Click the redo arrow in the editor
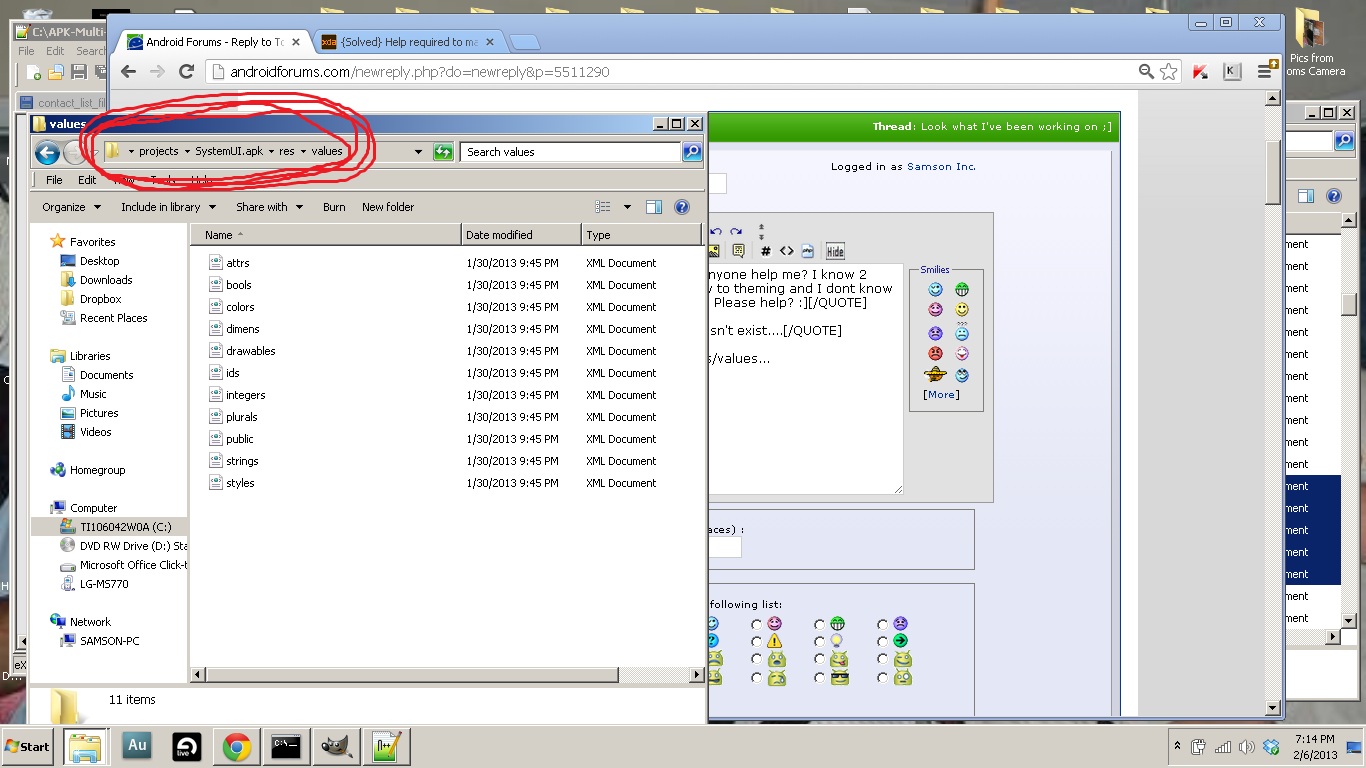This screenshot has height=768, width=1366. click(x=736, y=232)
